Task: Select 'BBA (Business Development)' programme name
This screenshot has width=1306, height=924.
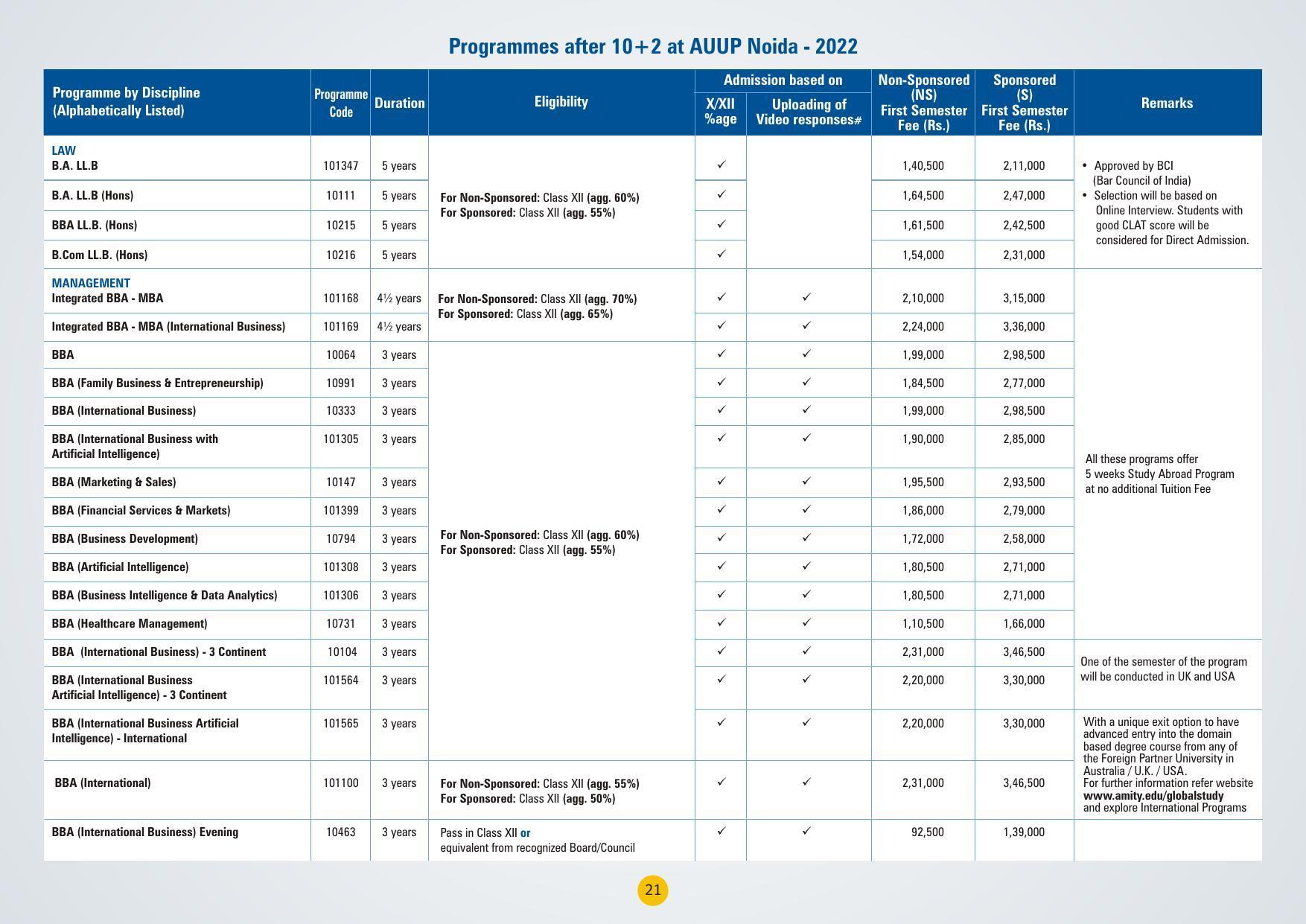Action: click(125, 538)
